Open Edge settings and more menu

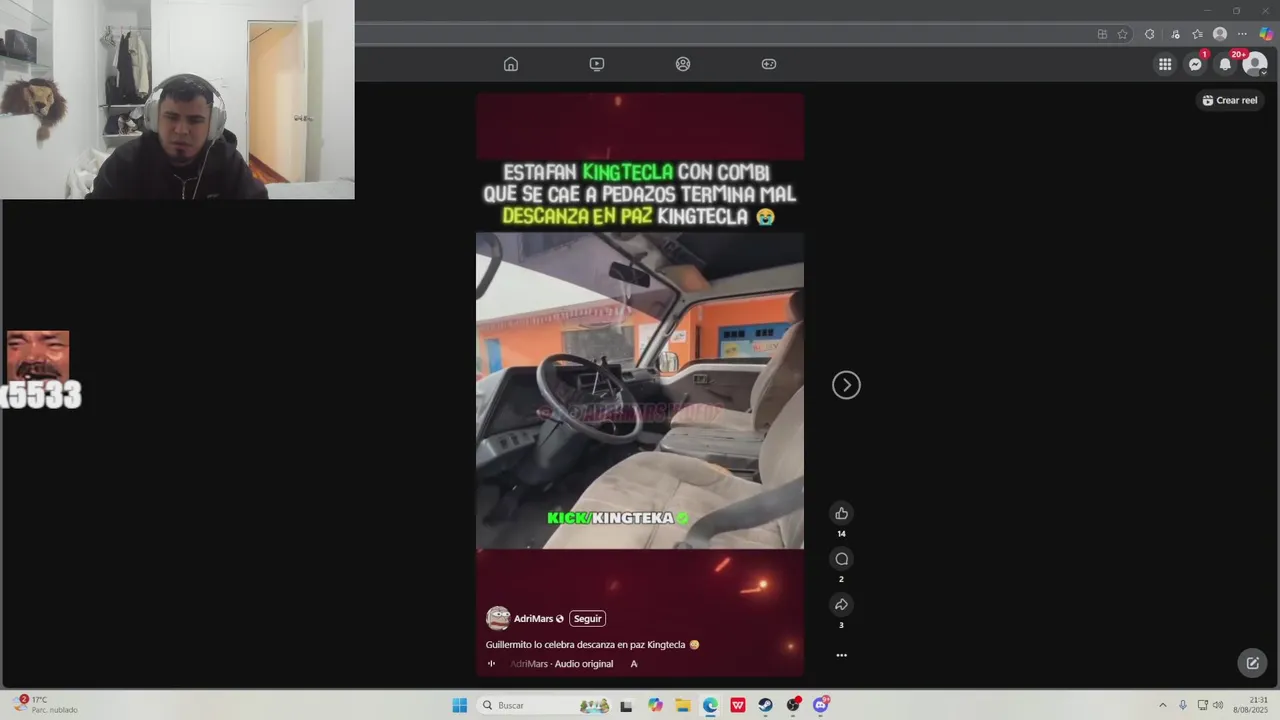tap(1243, 34)
